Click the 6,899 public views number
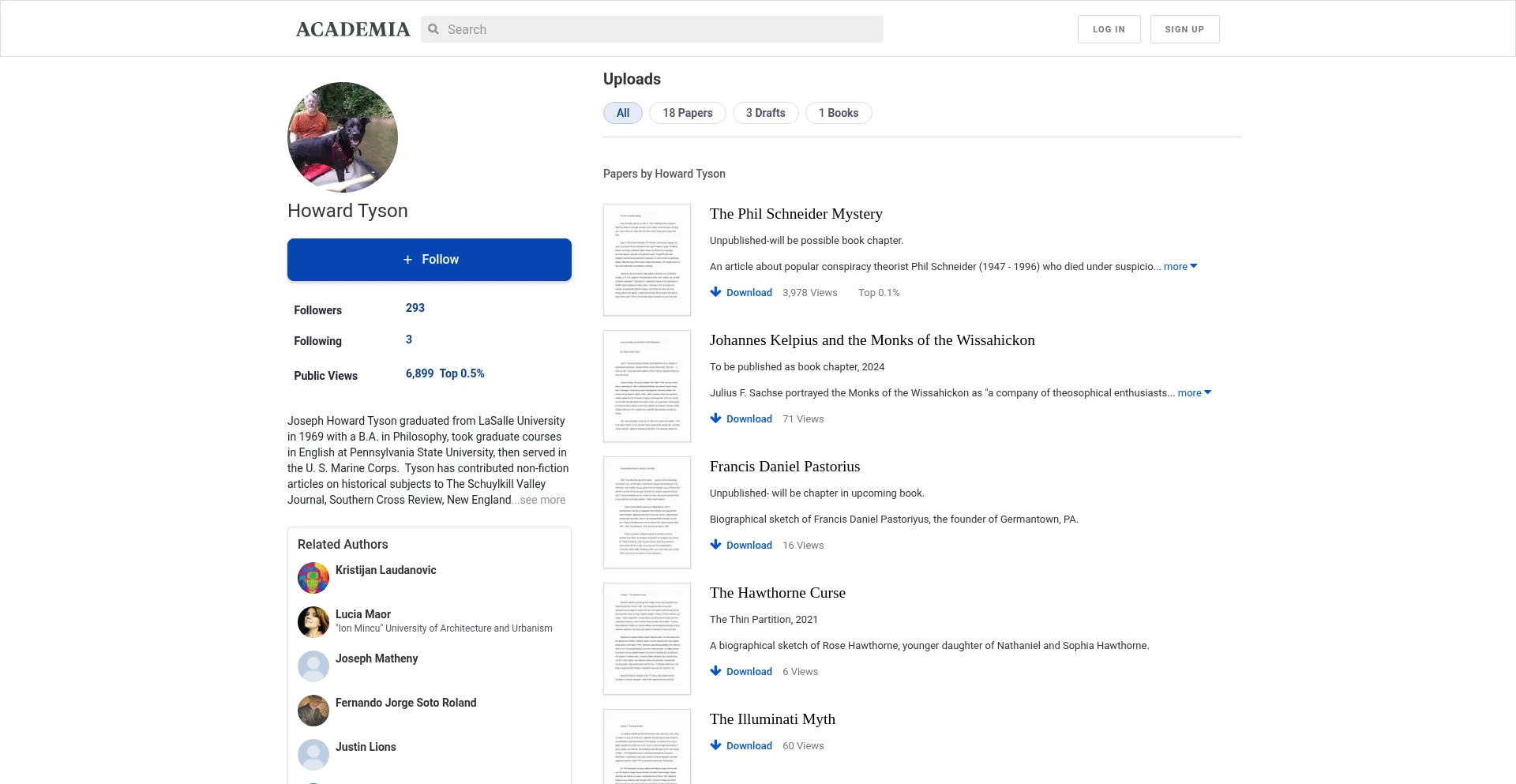Screen dimensions: 1516x784 point(419,373)
